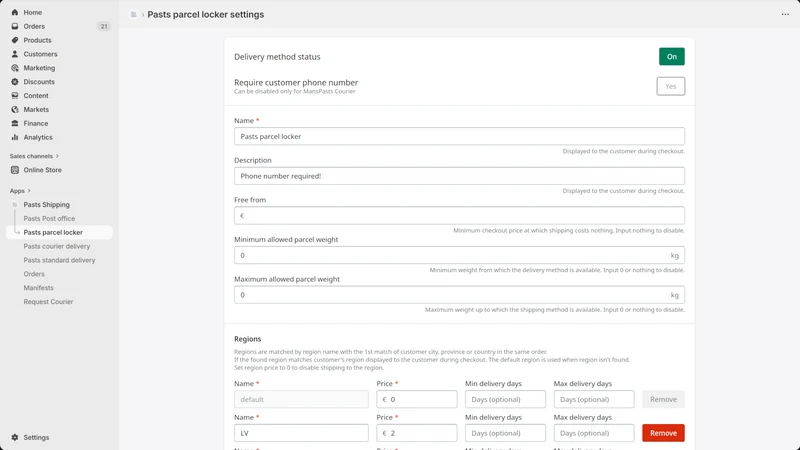
Task: Open the three-dot more actions menu
Action: pyautogui.click(x=785, y=14)
